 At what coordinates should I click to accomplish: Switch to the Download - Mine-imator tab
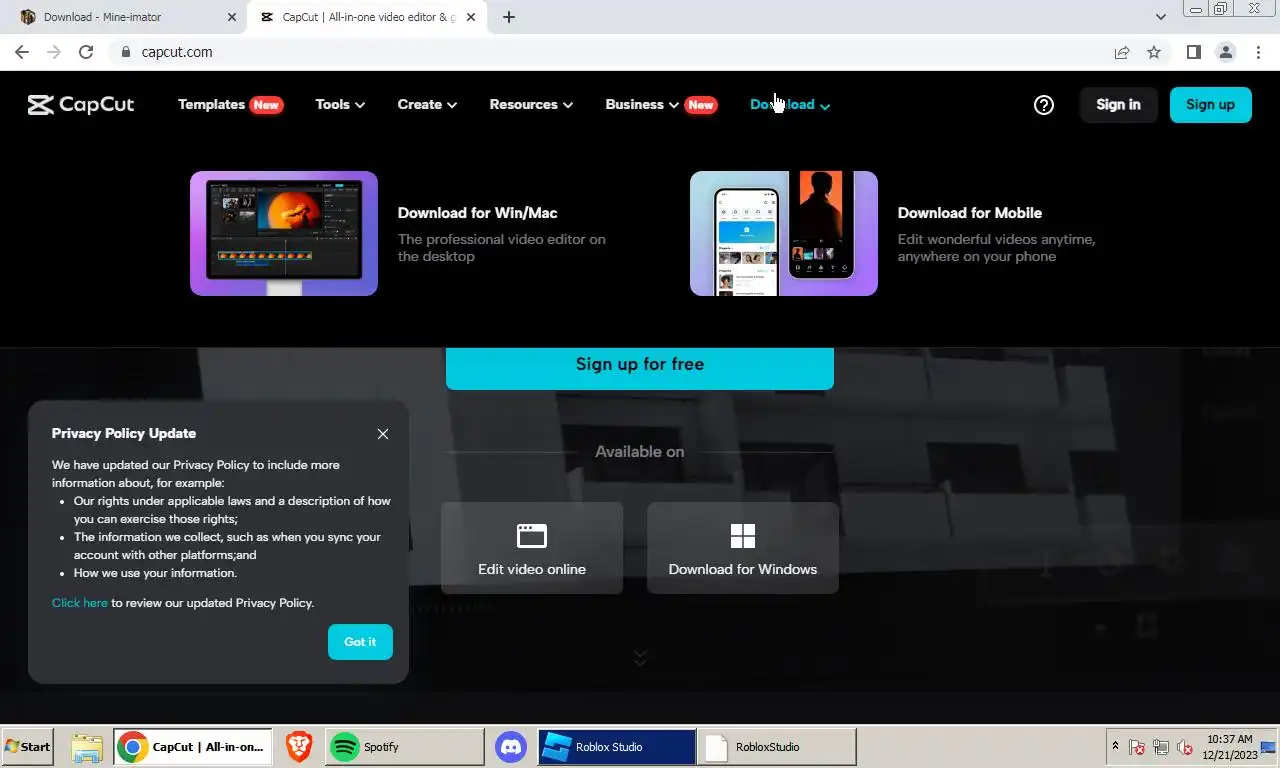click(123, 17)
